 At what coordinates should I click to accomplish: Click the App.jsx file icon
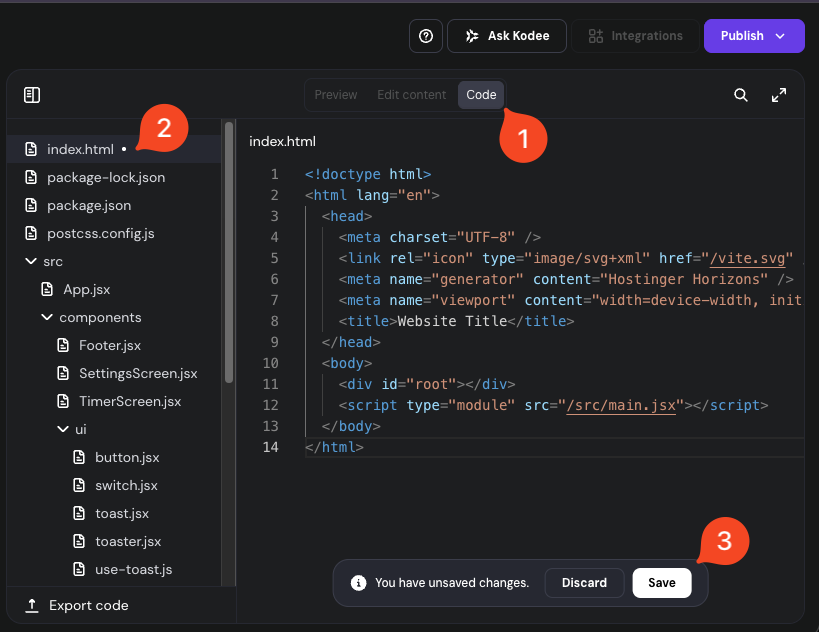tap(47, 289)
